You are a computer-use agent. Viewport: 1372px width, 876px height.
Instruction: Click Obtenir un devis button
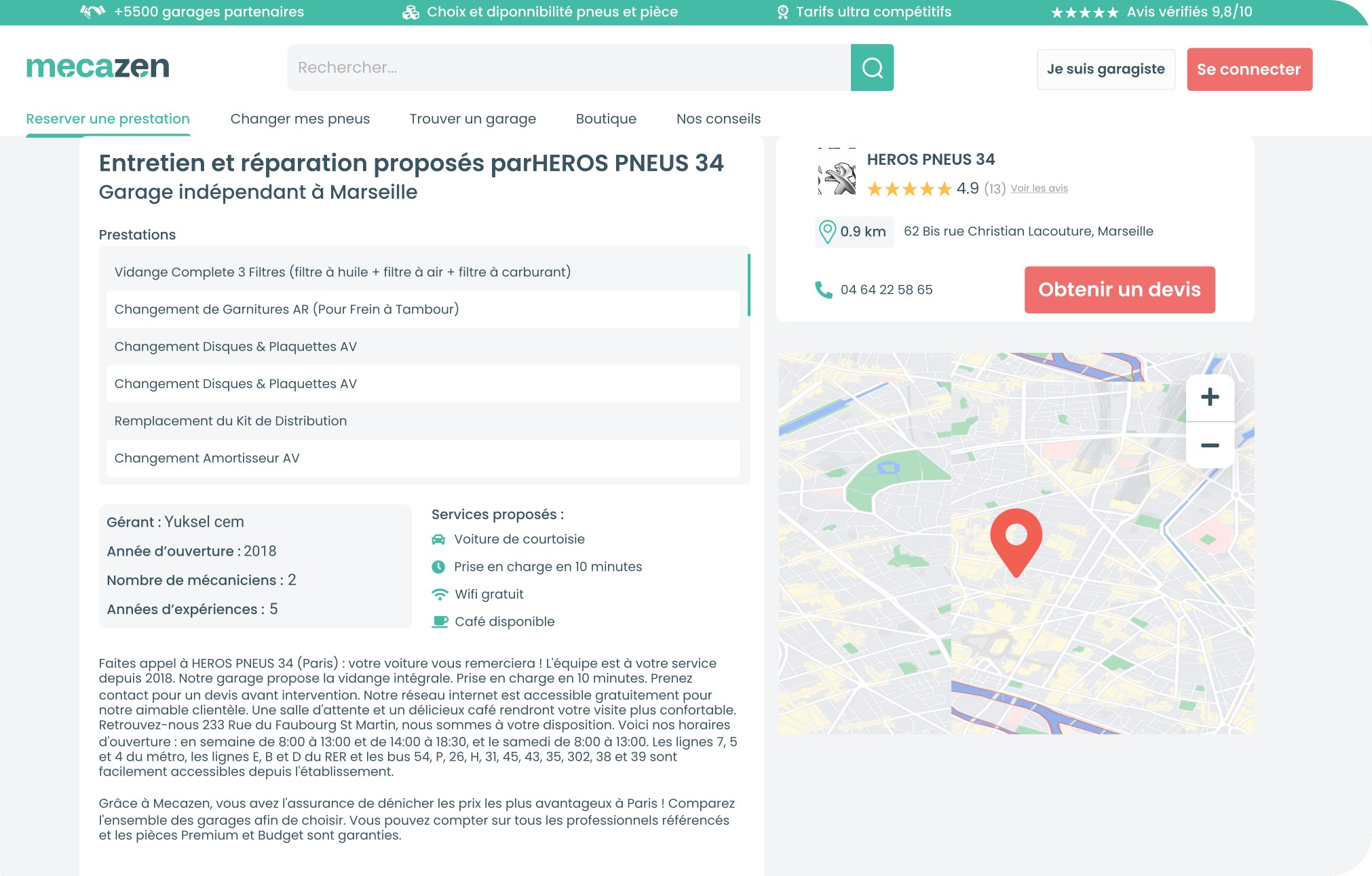point(1120,290)
